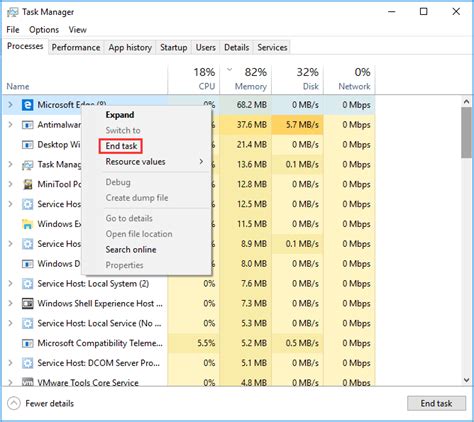Expand the Antimalware process group
Screen dimensions: 474x422
click(x=10, y=125)
